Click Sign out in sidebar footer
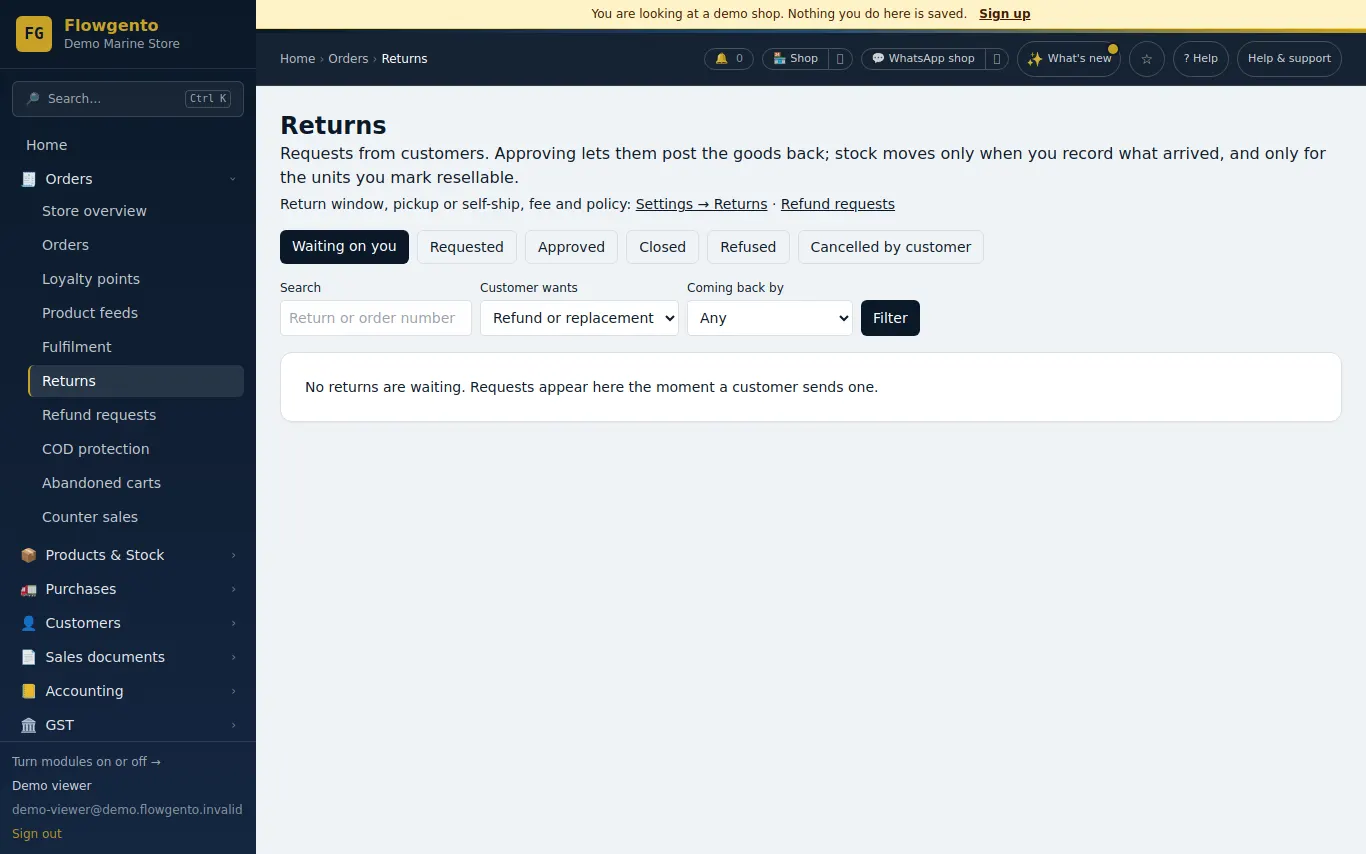This screenshot has width=1366, height=854. (x=37, y=834)
